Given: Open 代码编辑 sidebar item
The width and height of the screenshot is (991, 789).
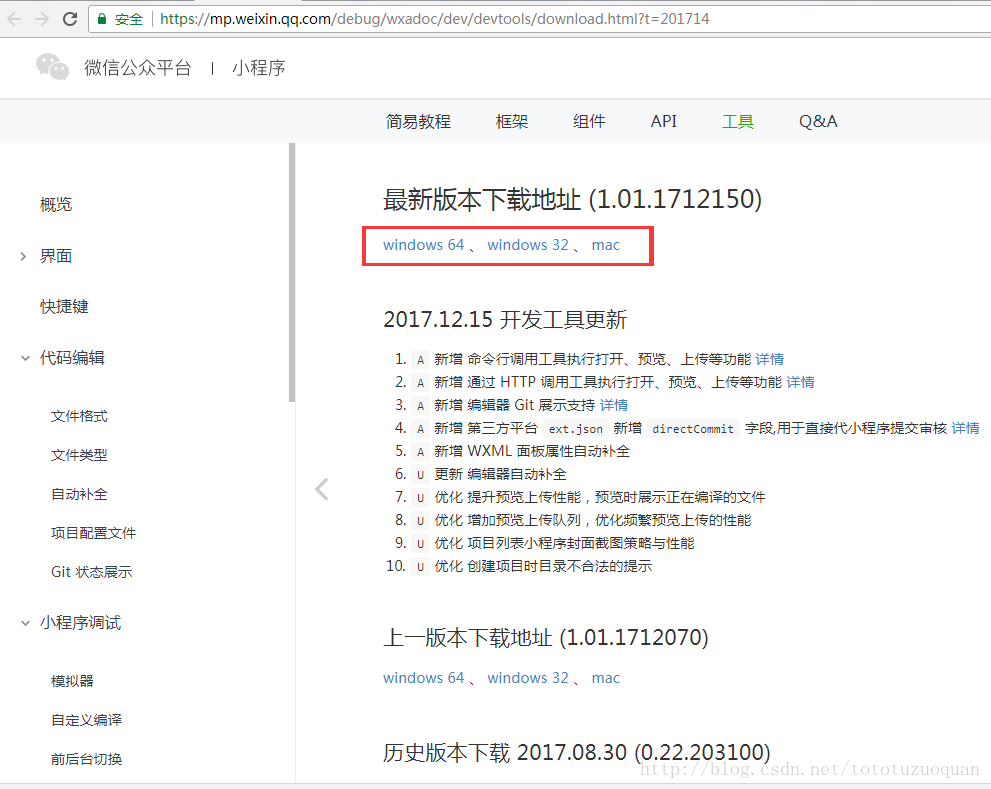Looking at the screenshot, I should [x=72, y=358].
